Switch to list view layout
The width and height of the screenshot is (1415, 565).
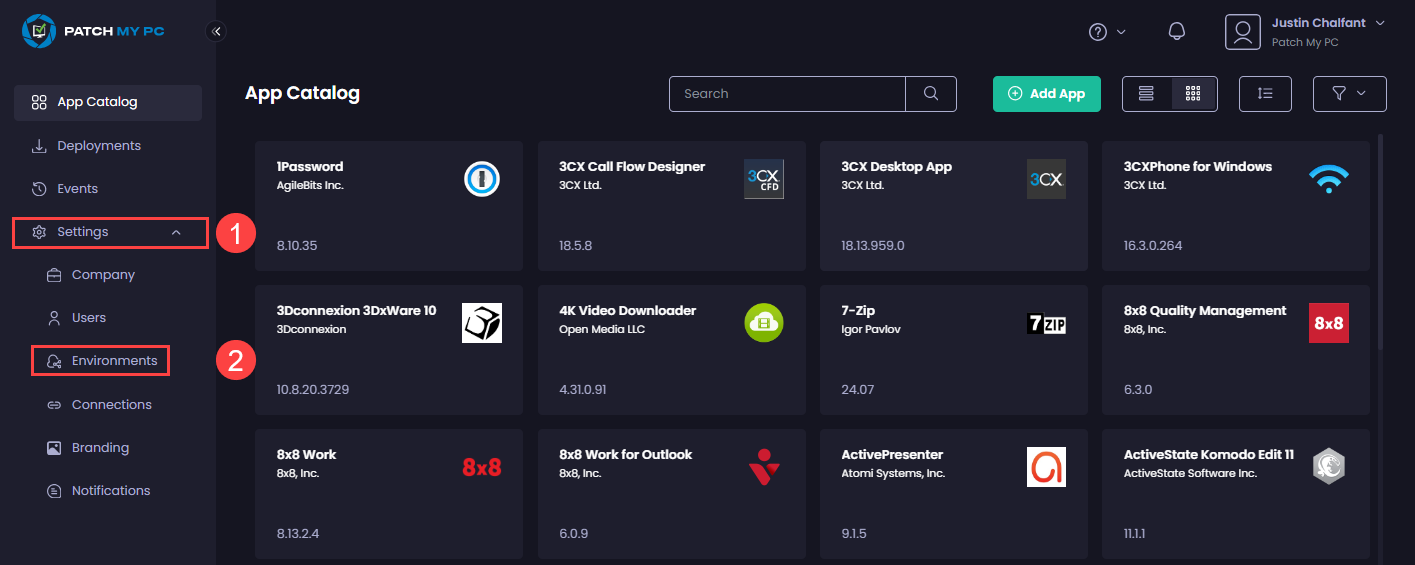coord(1146,94)
